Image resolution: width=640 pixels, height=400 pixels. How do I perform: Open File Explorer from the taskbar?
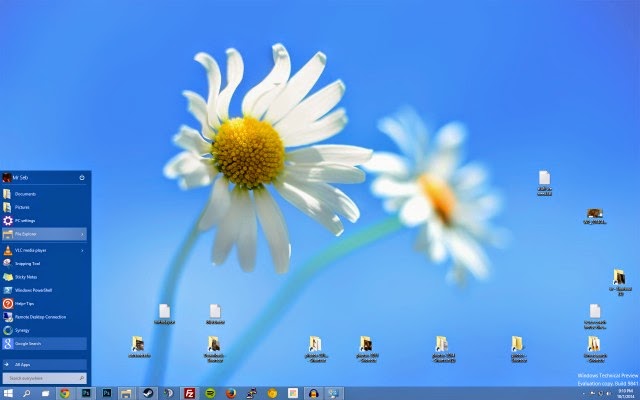point(127,393)
